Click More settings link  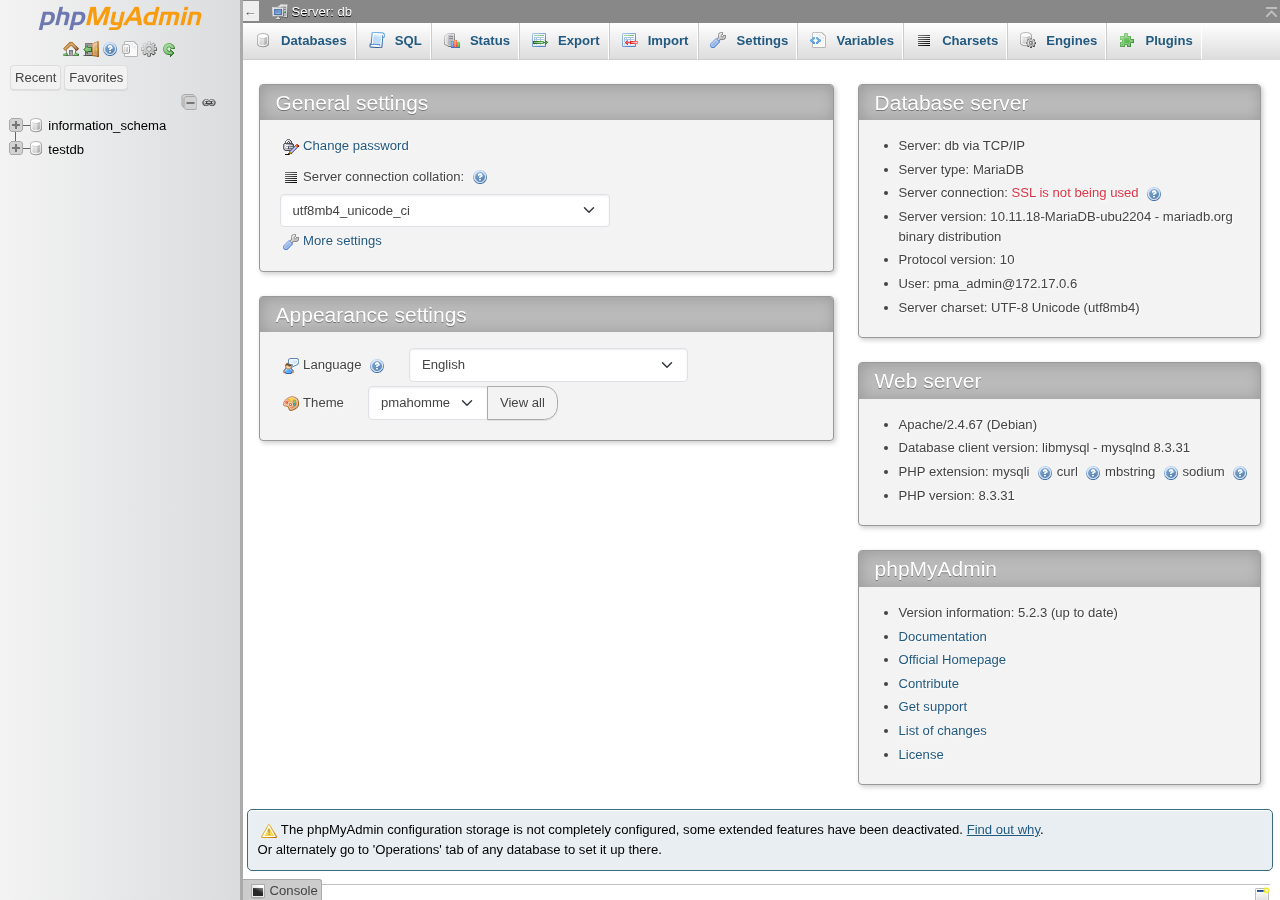pyautogui.click(x=342, y=241)
